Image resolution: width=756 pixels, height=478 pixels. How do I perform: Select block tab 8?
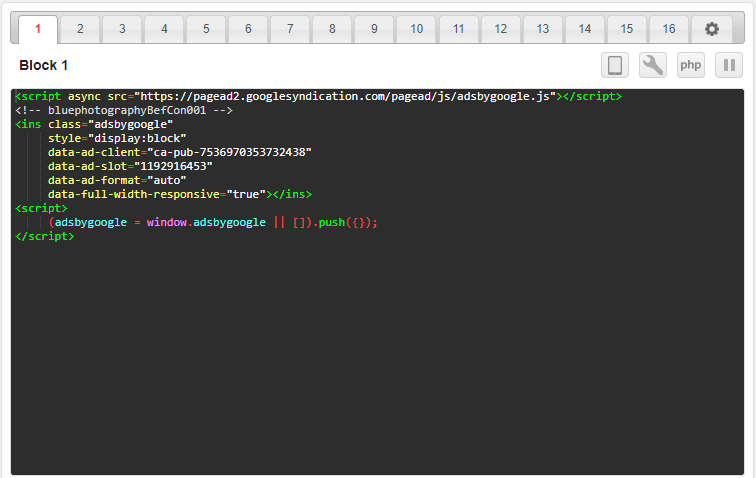point(332,29)
